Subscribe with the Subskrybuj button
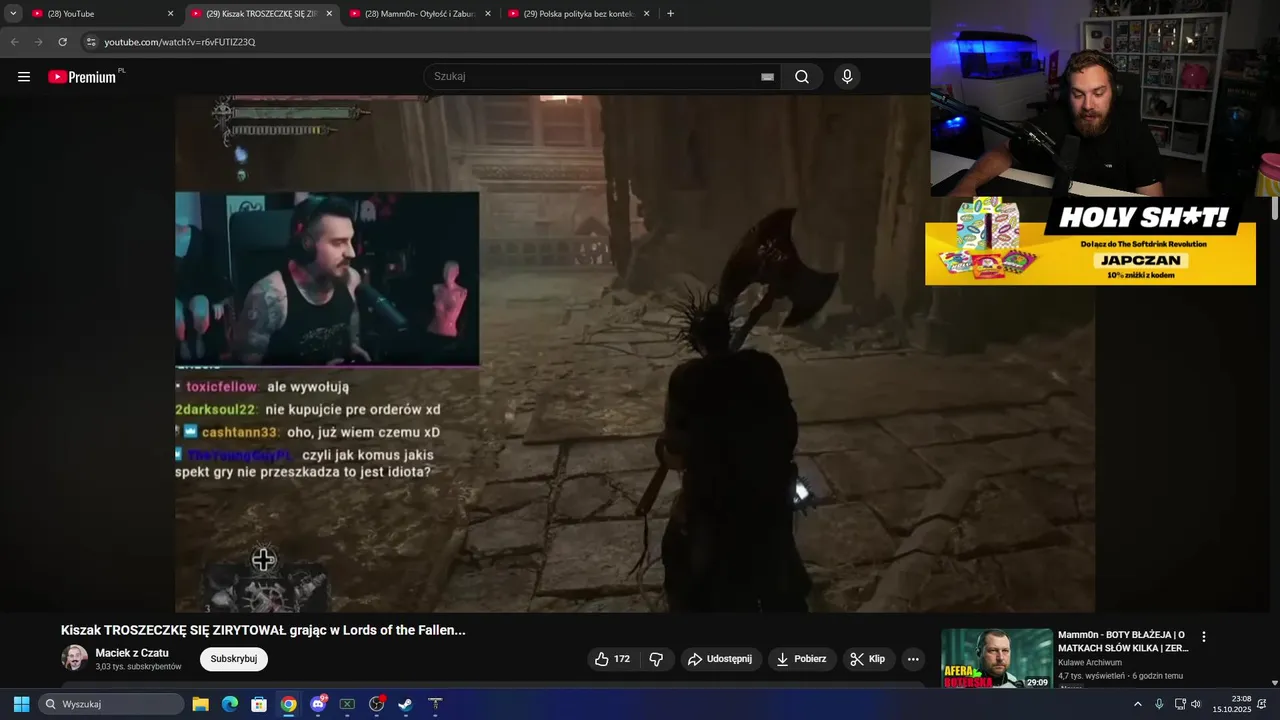 tap(234, 659)
